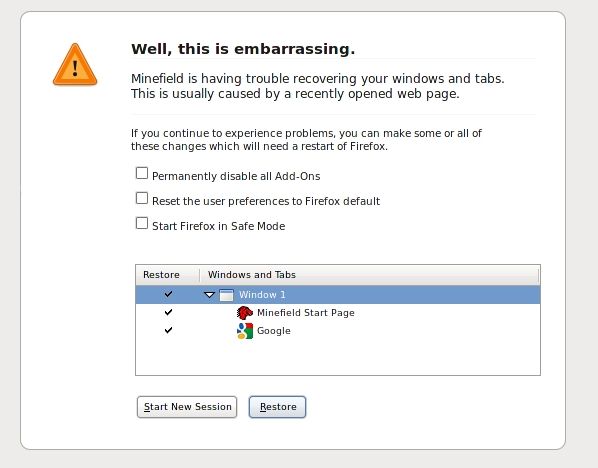Check Reset the user preferences to Firefox default
This screenshot has width=598, height=468.
(x=142, y=198)
